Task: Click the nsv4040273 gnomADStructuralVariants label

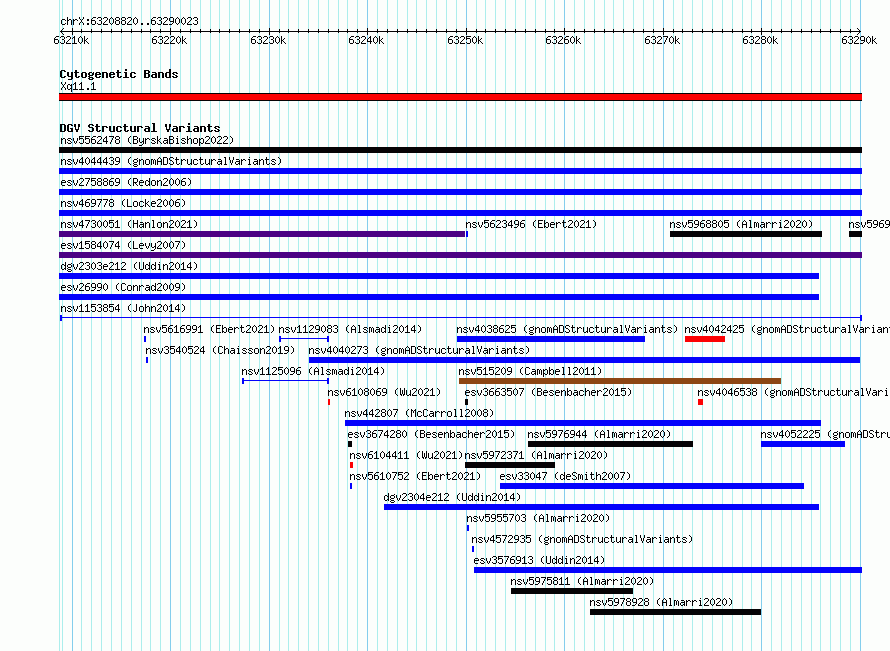Action: (419, 350)
